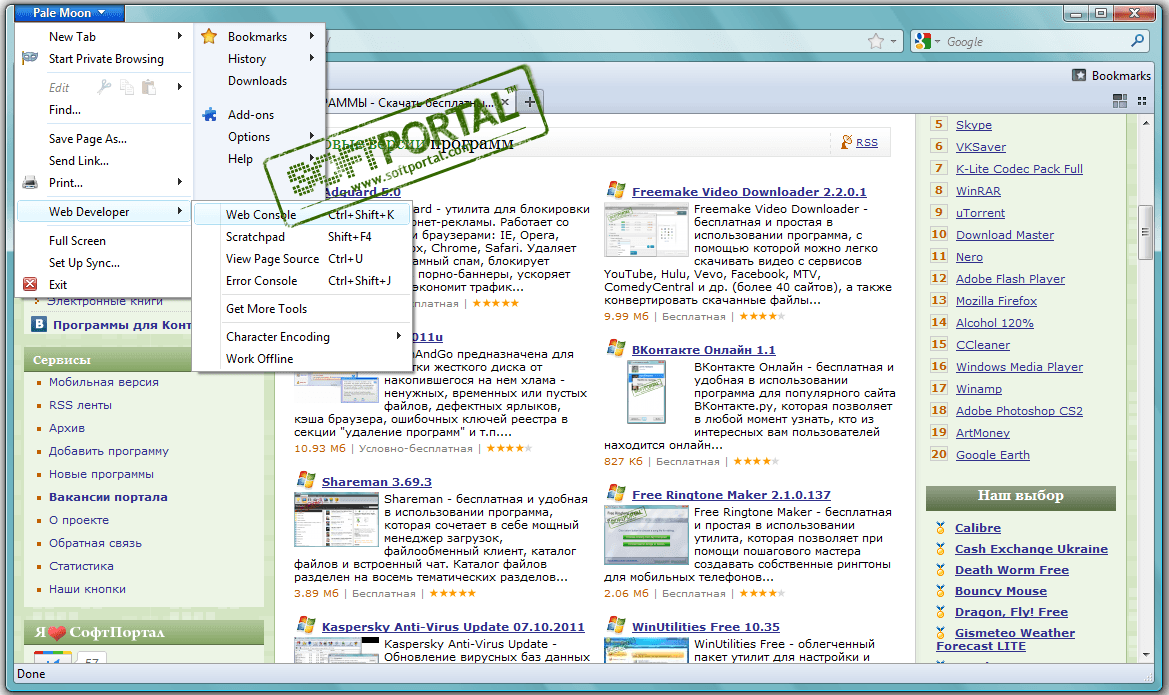Open the Shareman 3.69.3 link
This screenshot has height=695, width=1169.
[x=376, y=482]
